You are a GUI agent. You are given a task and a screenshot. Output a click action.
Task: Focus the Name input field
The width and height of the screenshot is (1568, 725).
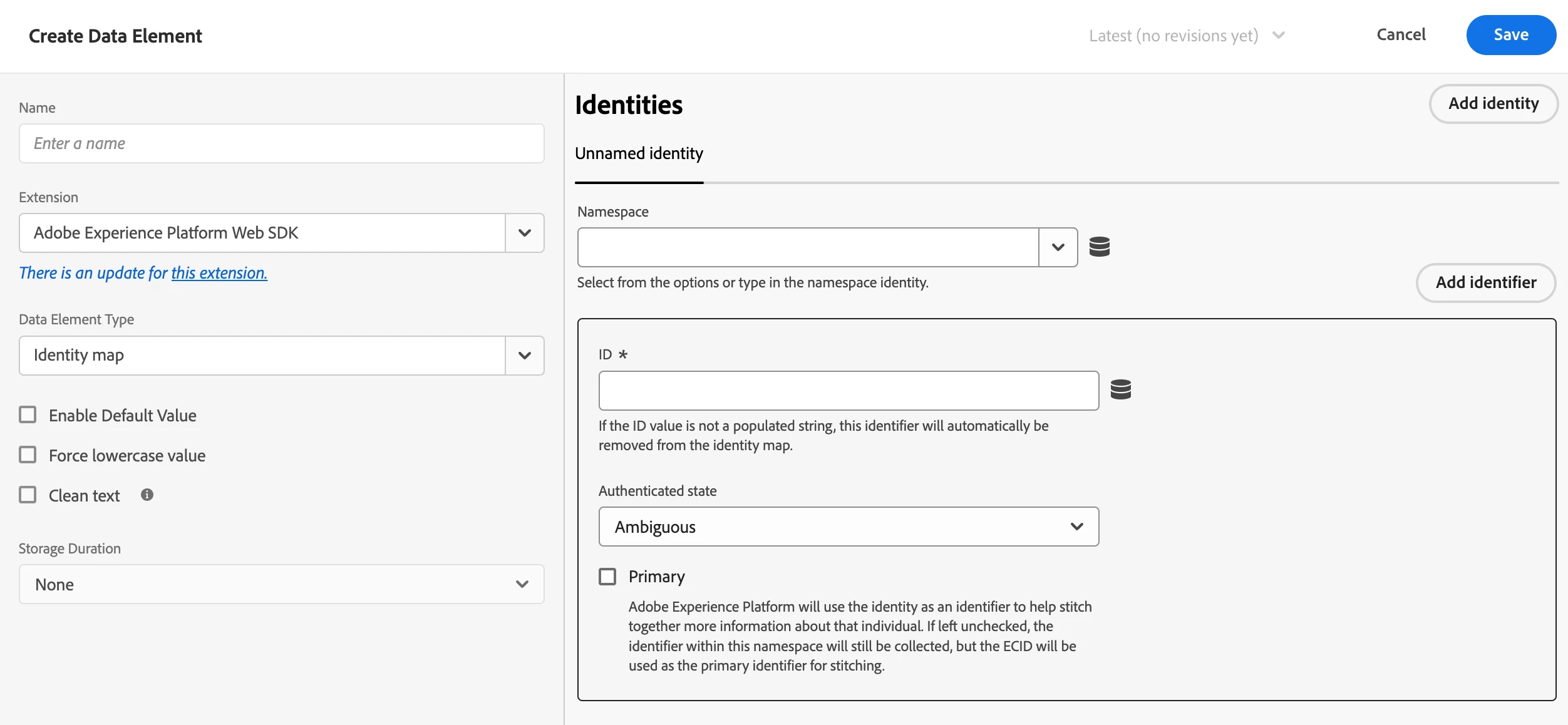point(281,143)
